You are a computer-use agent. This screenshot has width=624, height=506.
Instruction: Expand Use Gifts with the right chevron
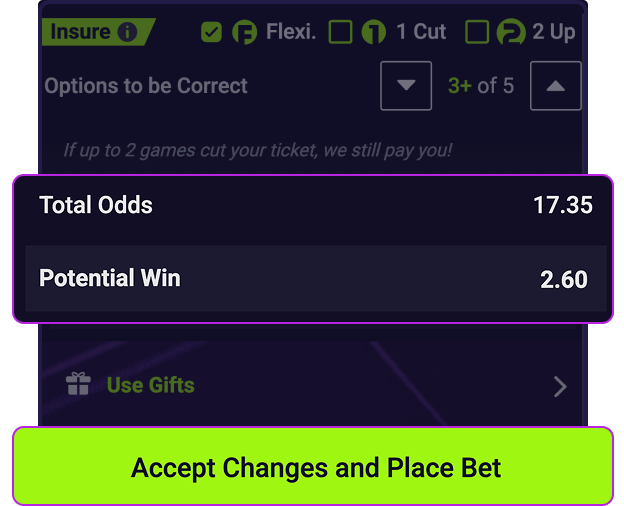pos(560,386)
